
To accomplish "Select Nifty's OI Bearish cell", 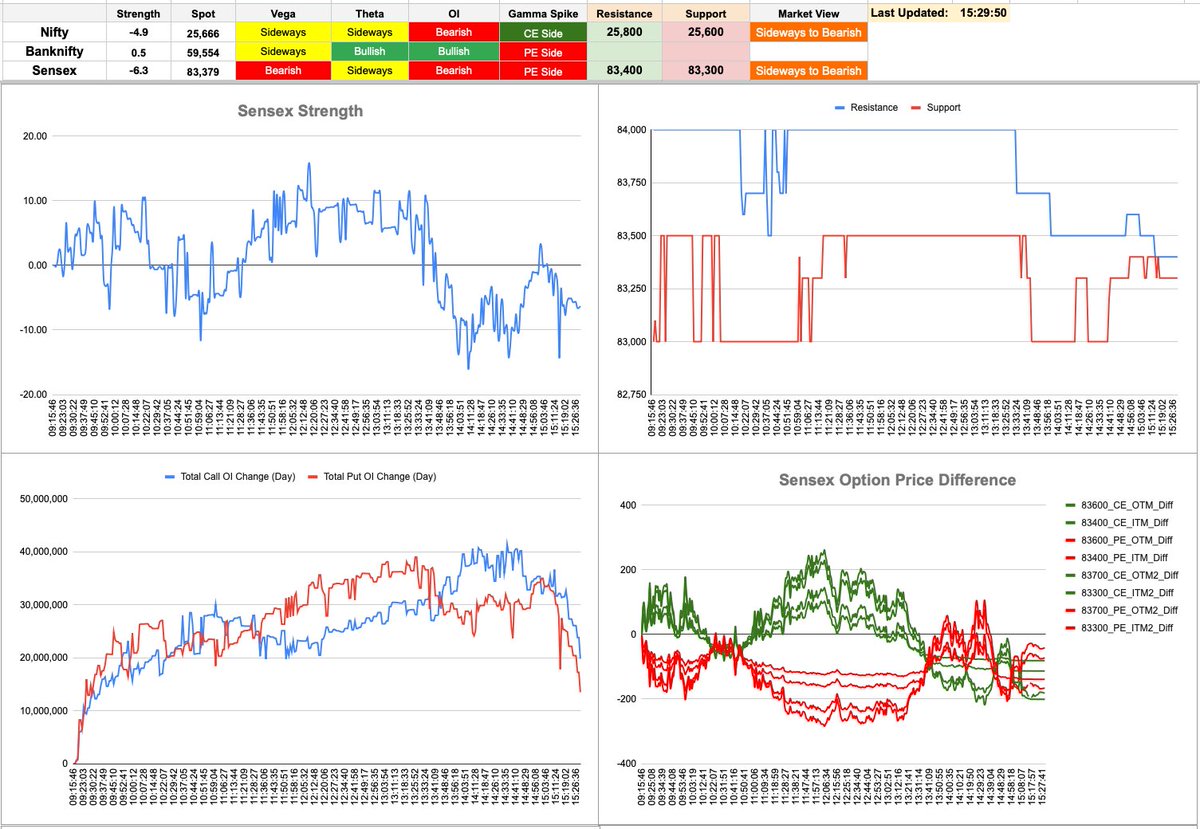I will pos(453,32).
